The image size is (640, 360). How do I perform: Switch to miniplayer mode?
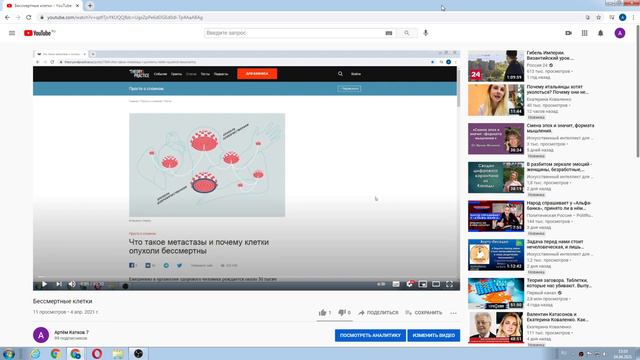coord(423,284)
